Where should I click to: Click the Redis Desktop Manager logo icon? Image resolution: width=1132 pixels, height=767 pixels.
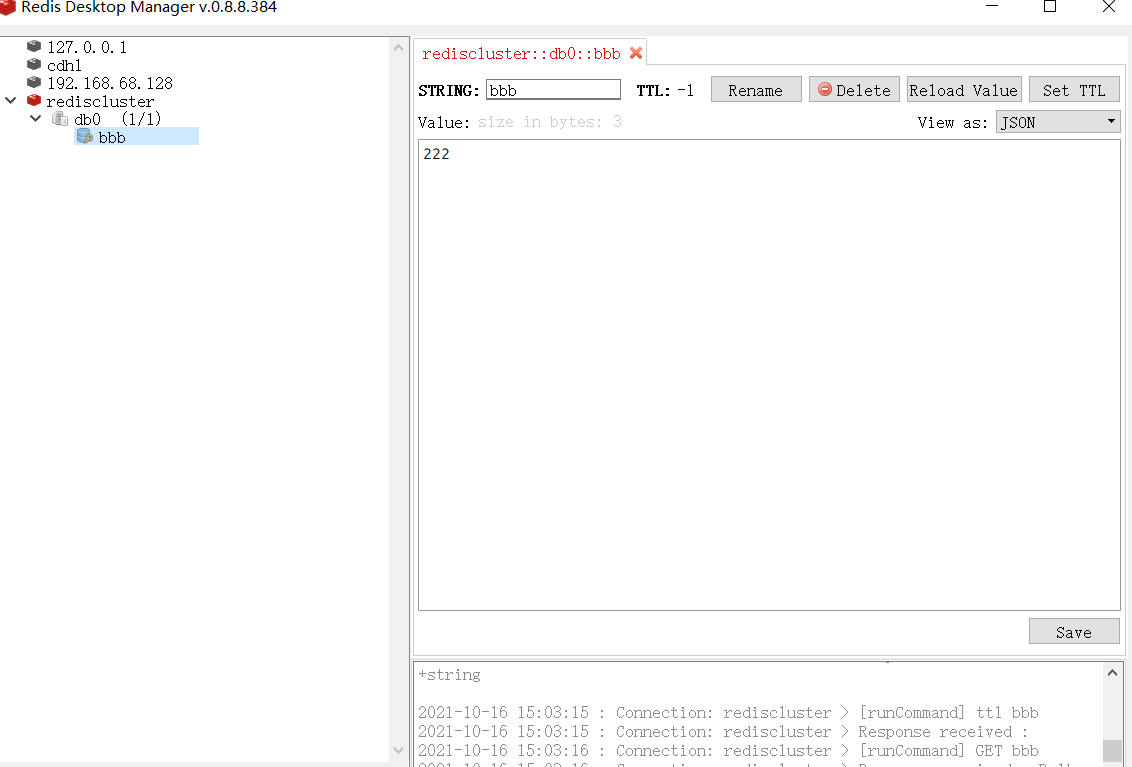[x=8, y=7]
